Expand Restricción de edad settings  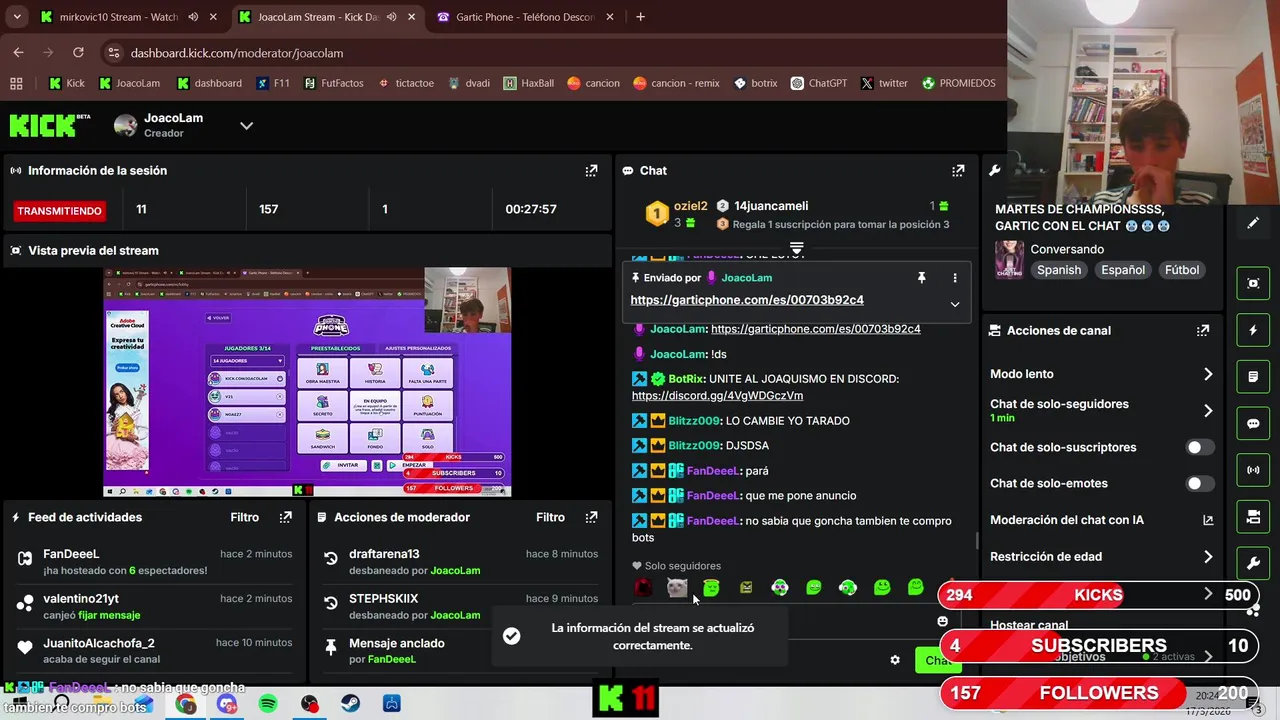[1208, 556]
